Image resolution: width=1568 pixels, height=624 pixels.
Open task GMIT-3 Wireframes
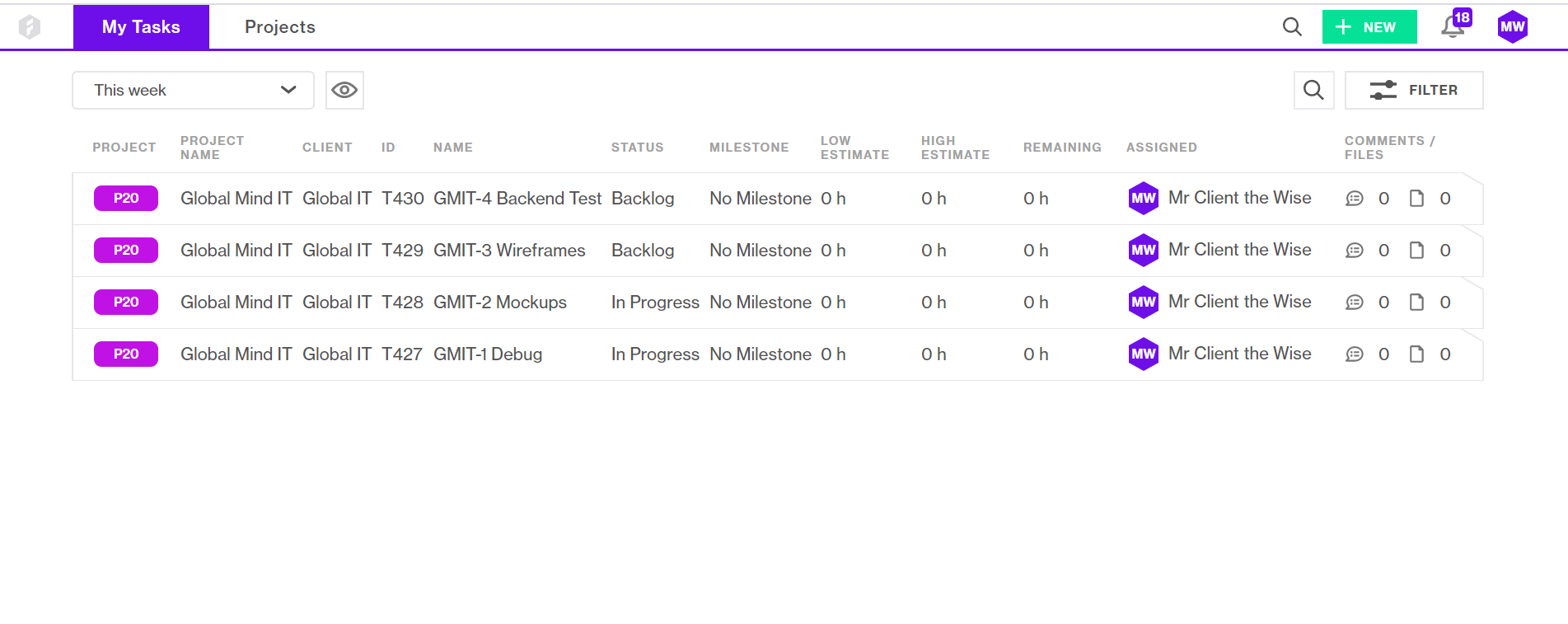(509, 251)
